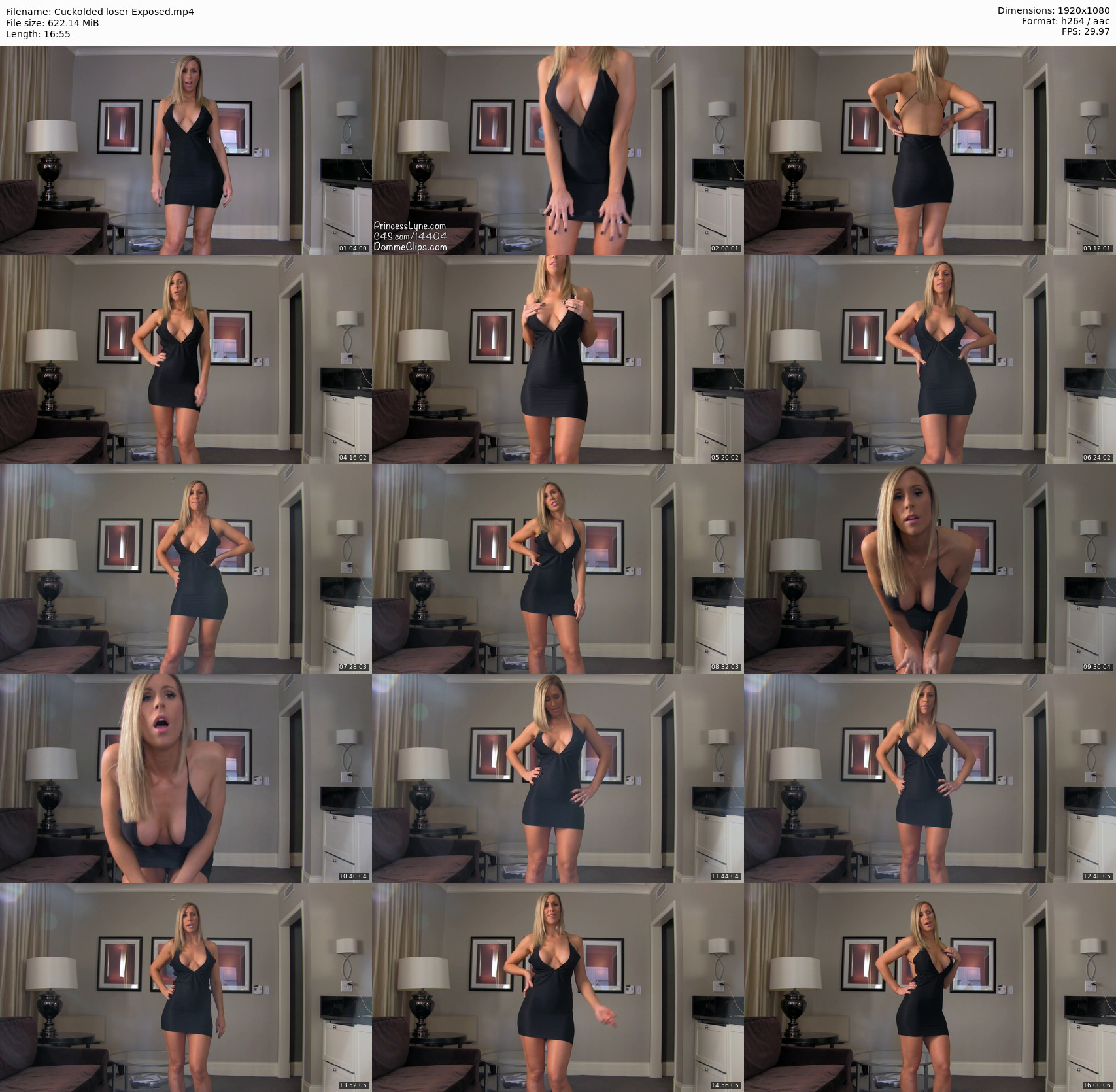Screen dimensions: 1116x1092
Task: Choose the frame labeled 04:16.02
Action: click(186, 360)
